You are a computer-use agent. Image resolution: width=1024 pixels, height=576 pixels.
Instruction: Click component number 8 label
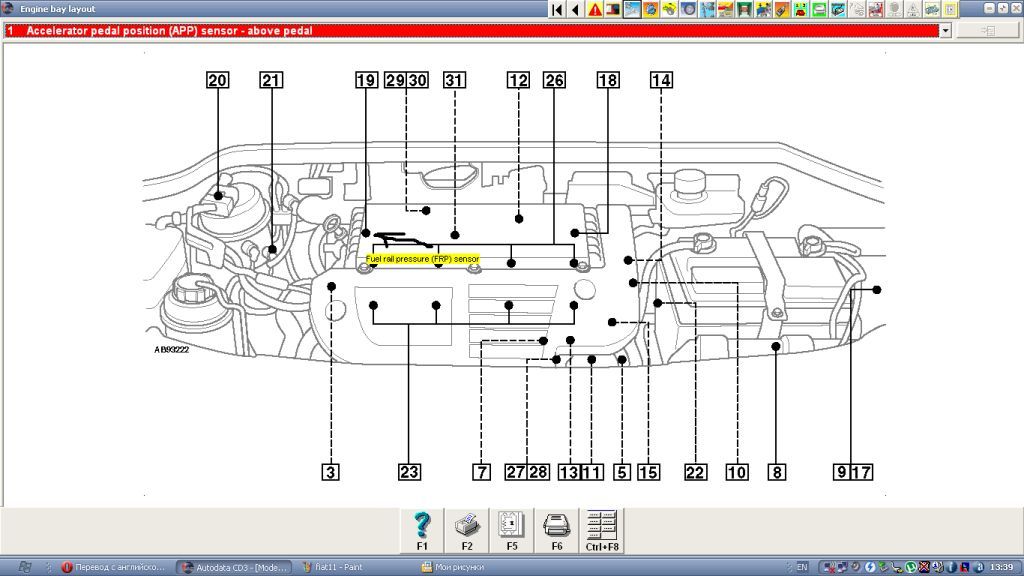pos(776,472)
